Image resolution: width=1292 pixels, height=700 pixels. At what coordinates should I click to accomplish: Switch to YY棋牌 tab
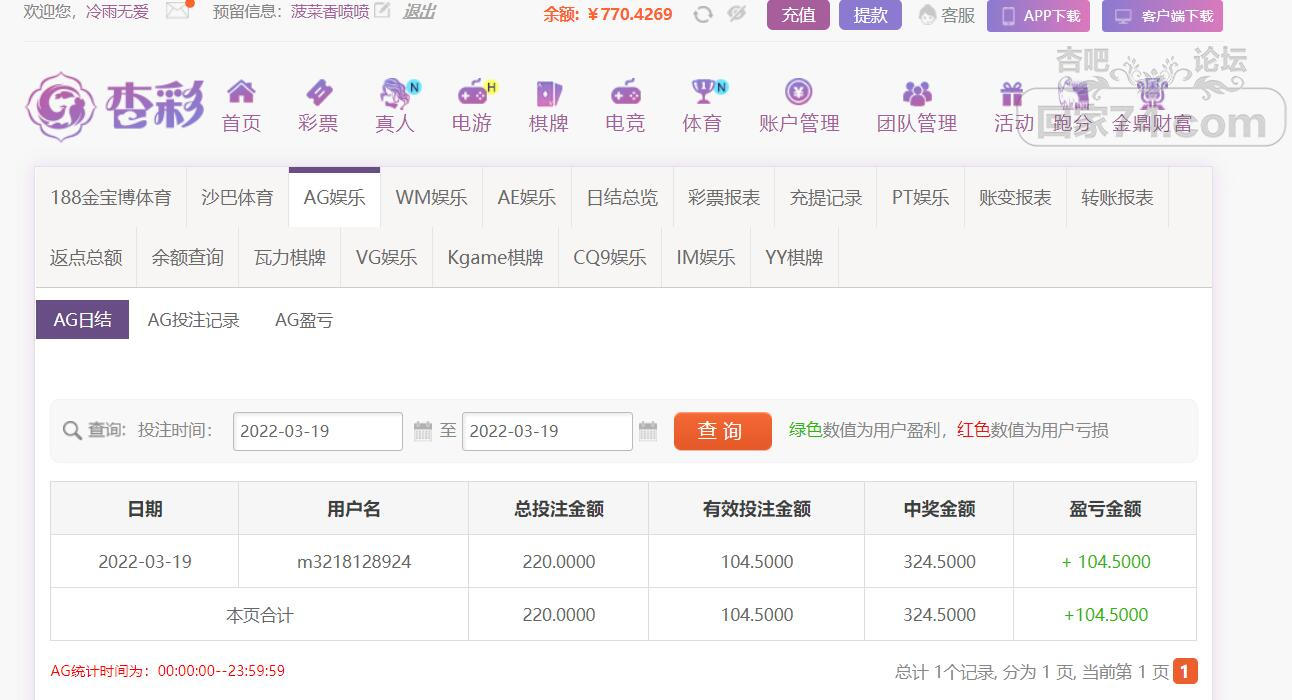pyautogui.click(x=794, y=258)
